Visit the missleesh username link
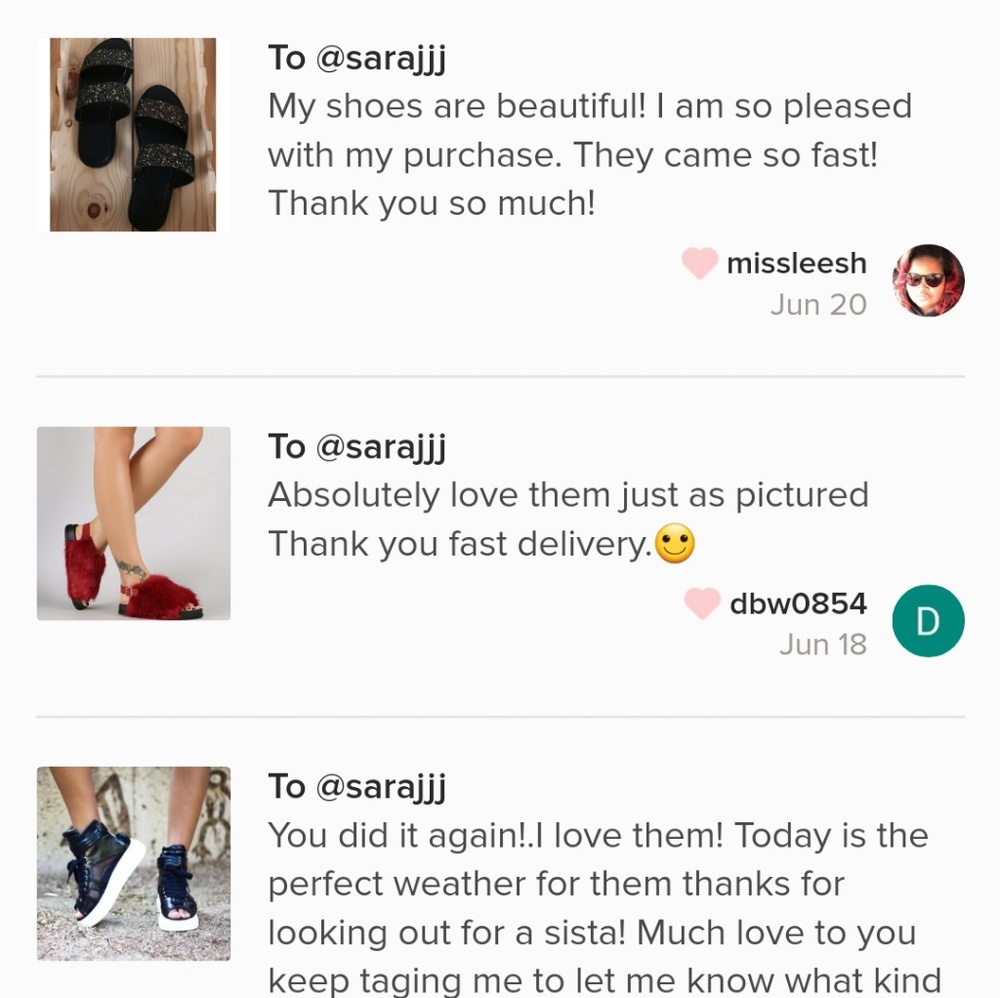 tap(796, 263)
